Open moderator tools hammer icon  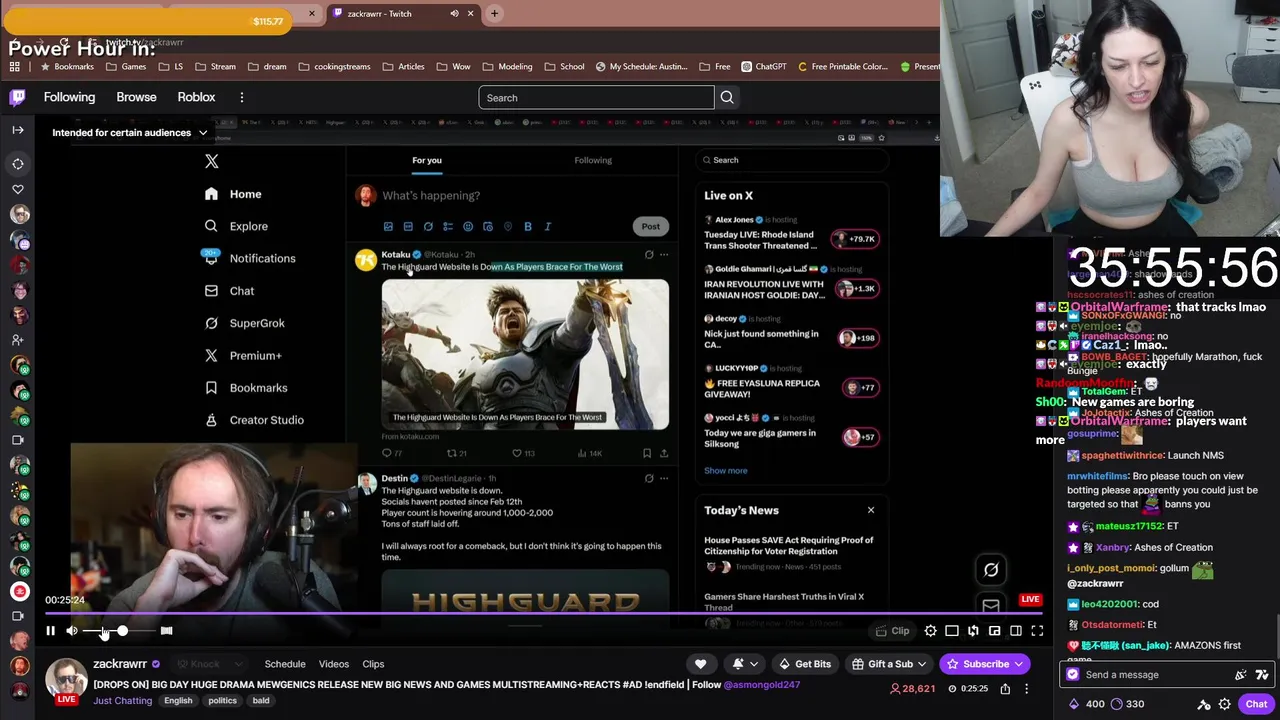pos(1204,704)
